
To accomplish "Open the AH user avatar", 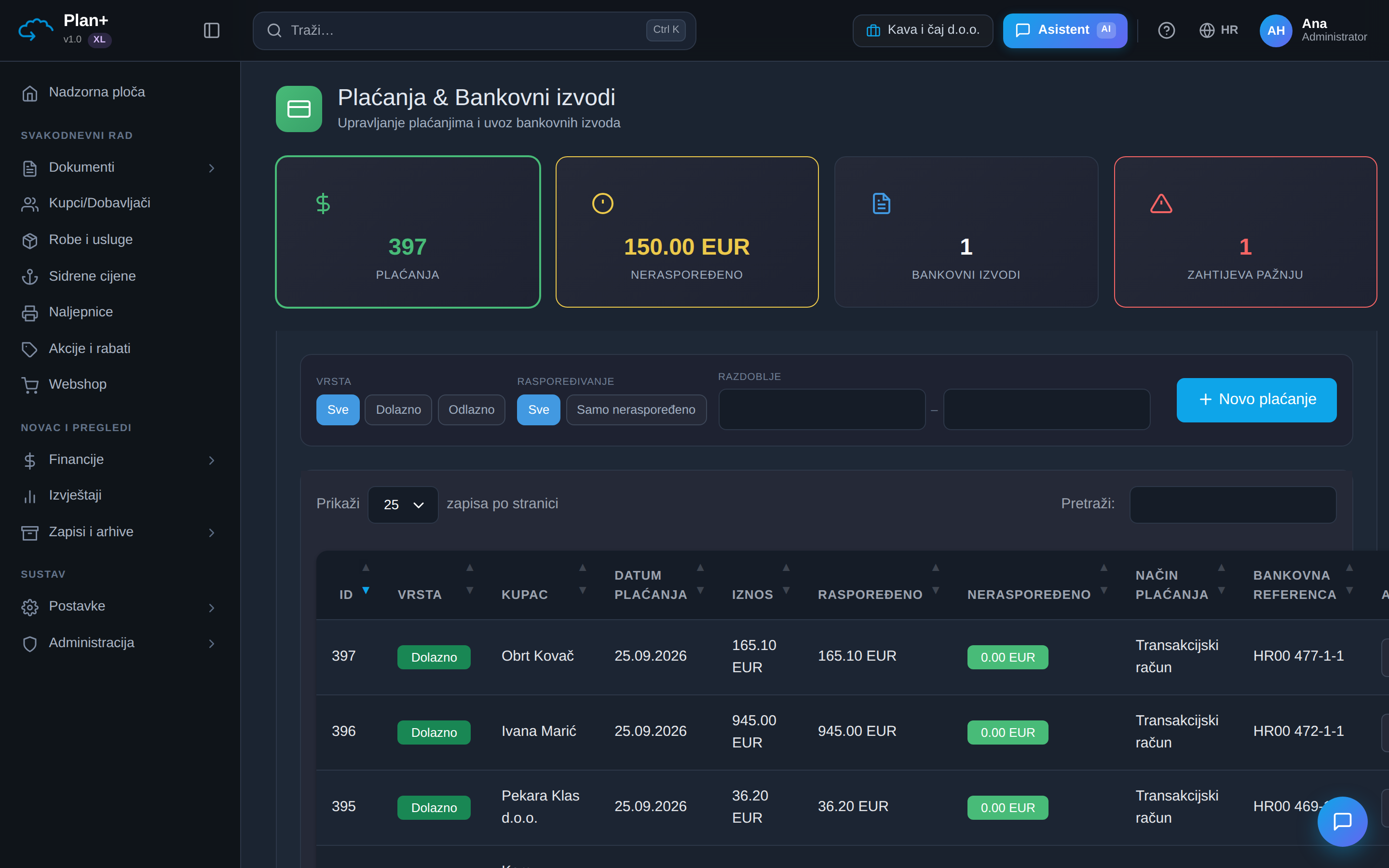I will pos(1275,30).
